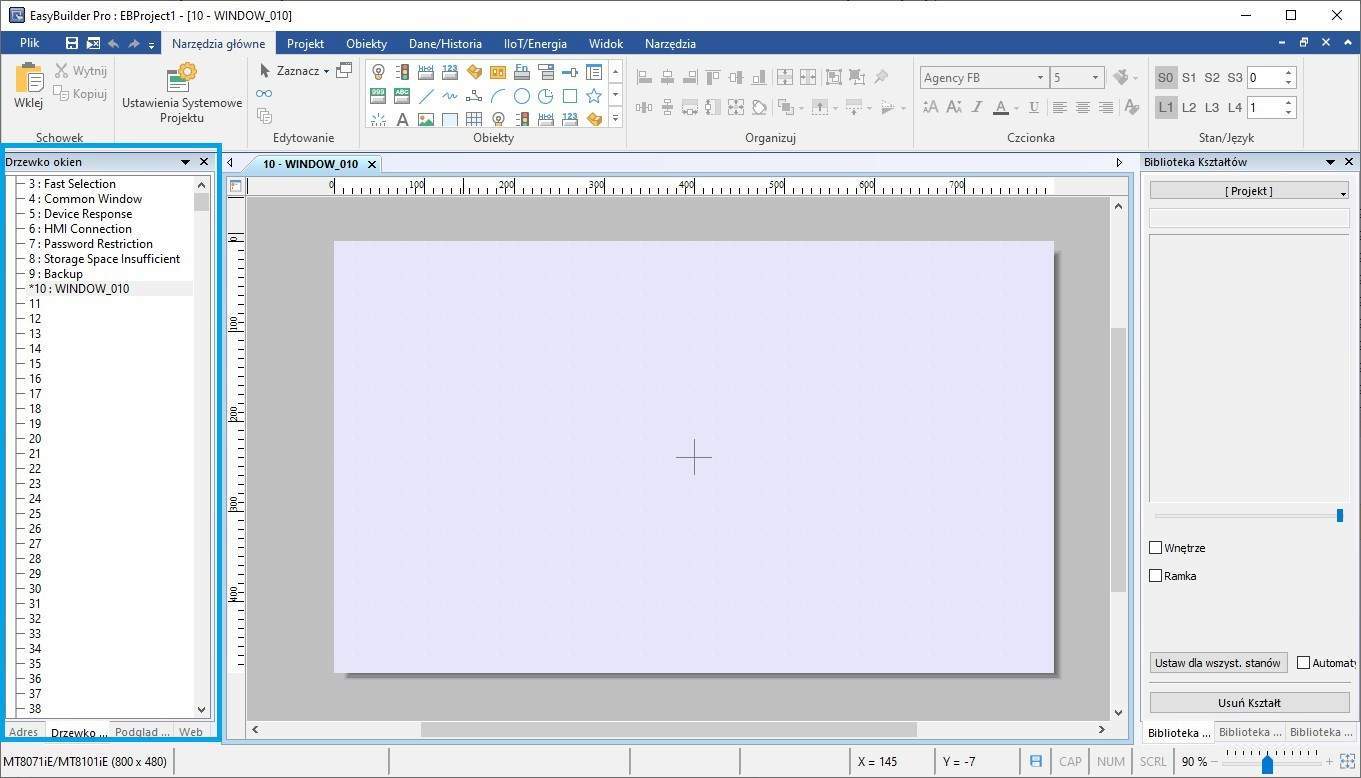Switch to the Web panel tab
This screenshot has width=1361, height=778.
pyautogui.click(x=190, y=732)
